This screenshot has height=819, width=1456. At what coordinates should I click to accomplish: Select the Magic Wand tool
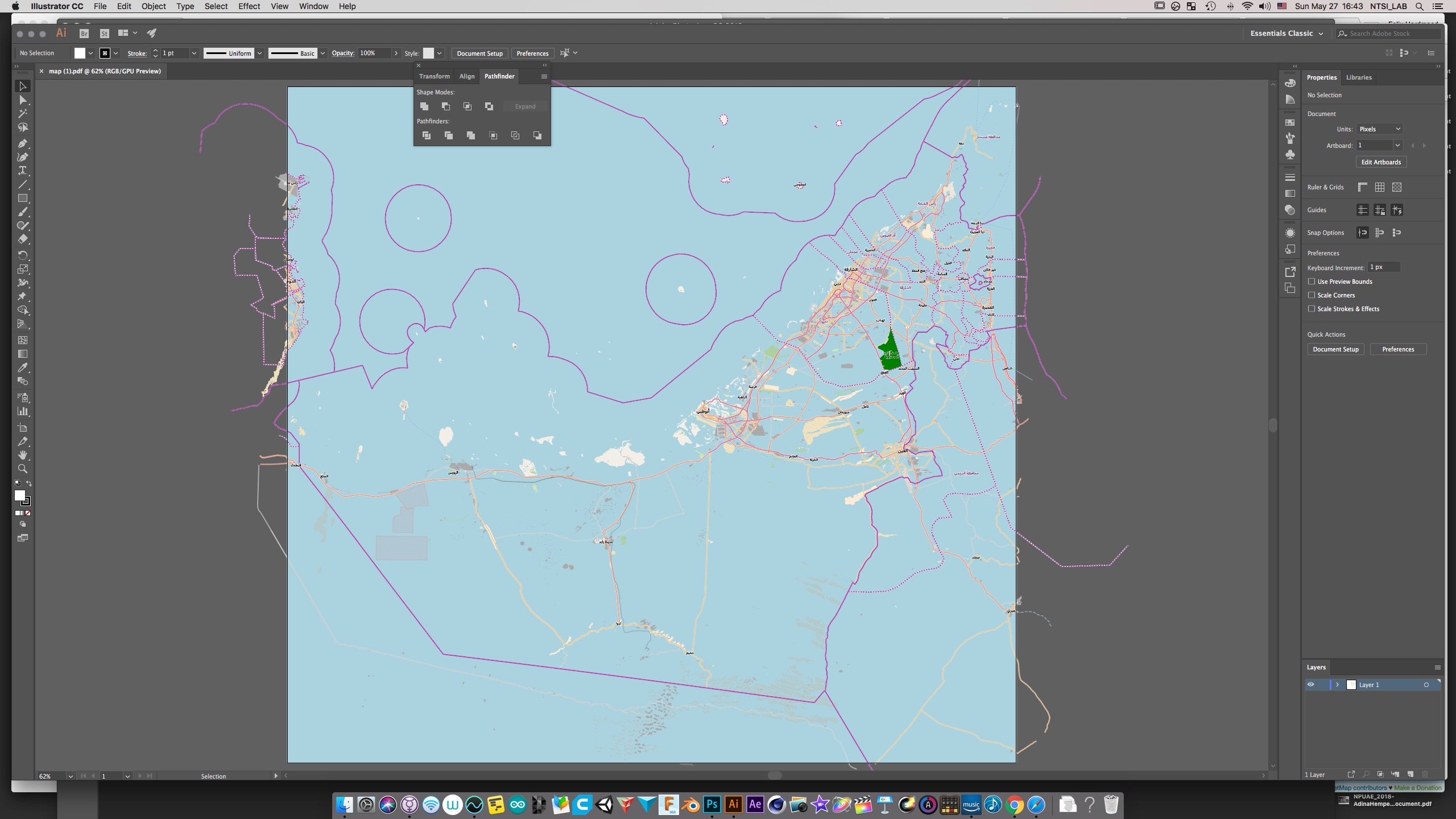click(22, 114)
